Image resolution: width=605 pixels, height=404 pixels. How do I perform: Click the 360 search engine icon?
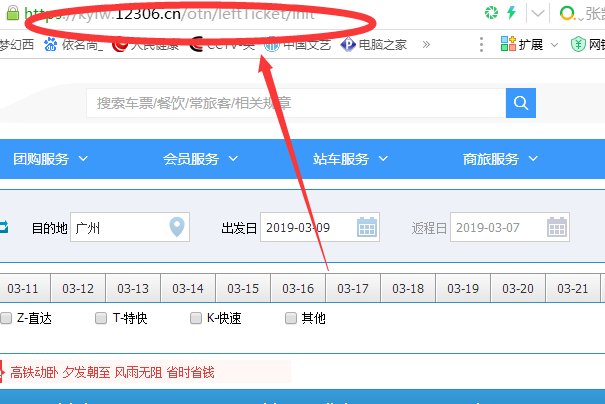[567, 14]
